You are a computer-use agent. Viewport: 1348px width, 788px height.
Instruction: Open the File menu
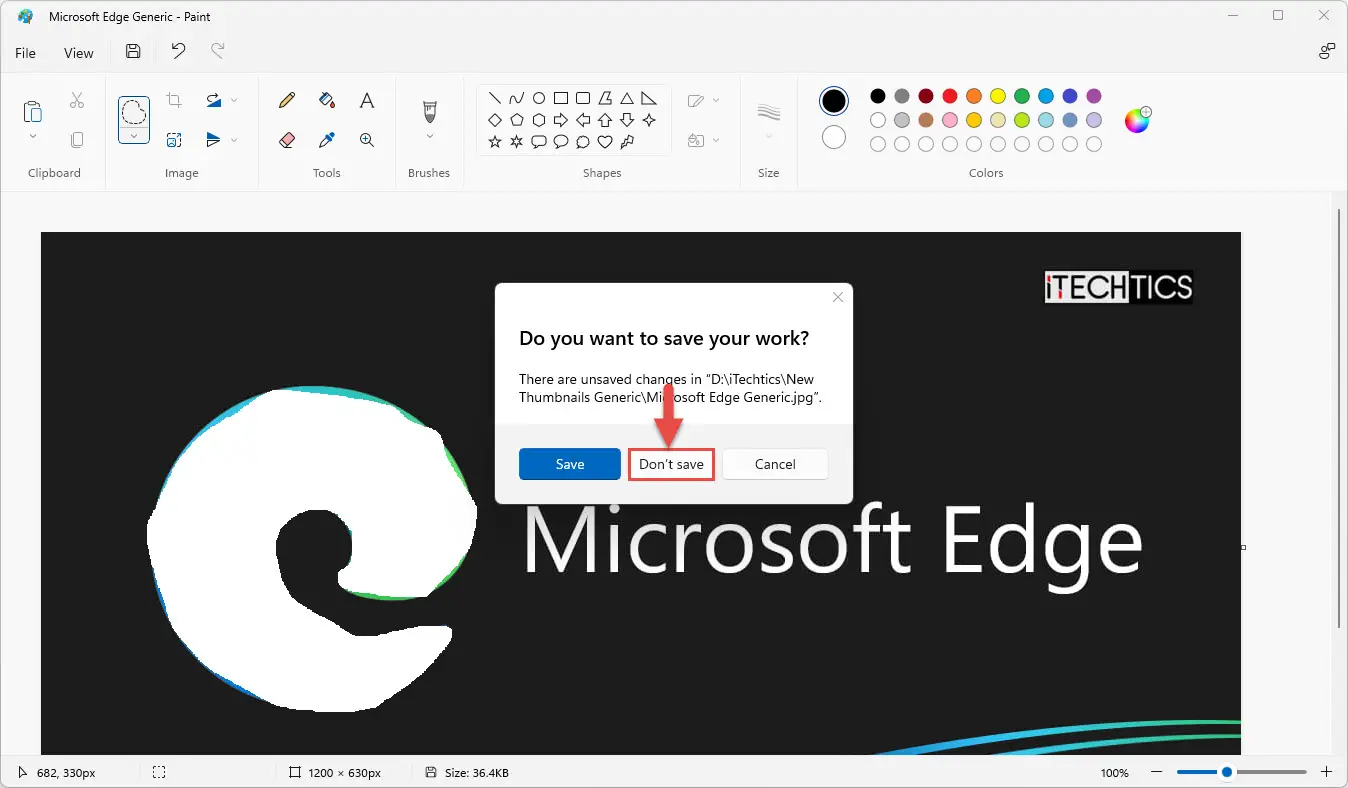click(x=26, y=53)
